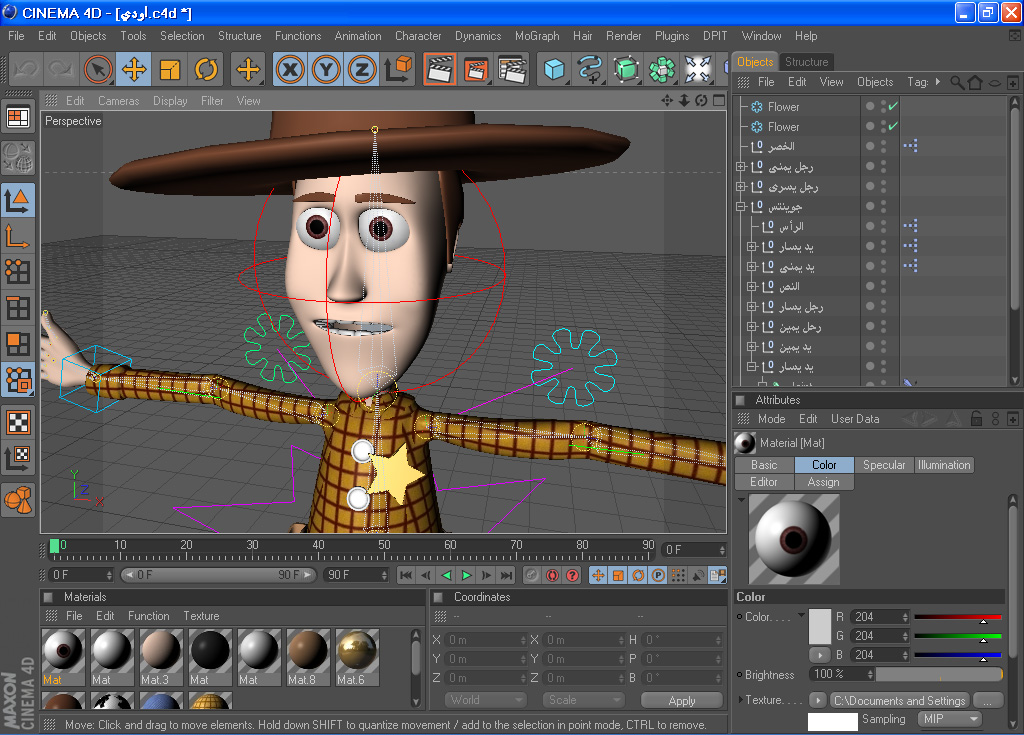Toggle the Z axis lock
The width and height of the screenshot is (1024, 735).
[x=362, y=69]
